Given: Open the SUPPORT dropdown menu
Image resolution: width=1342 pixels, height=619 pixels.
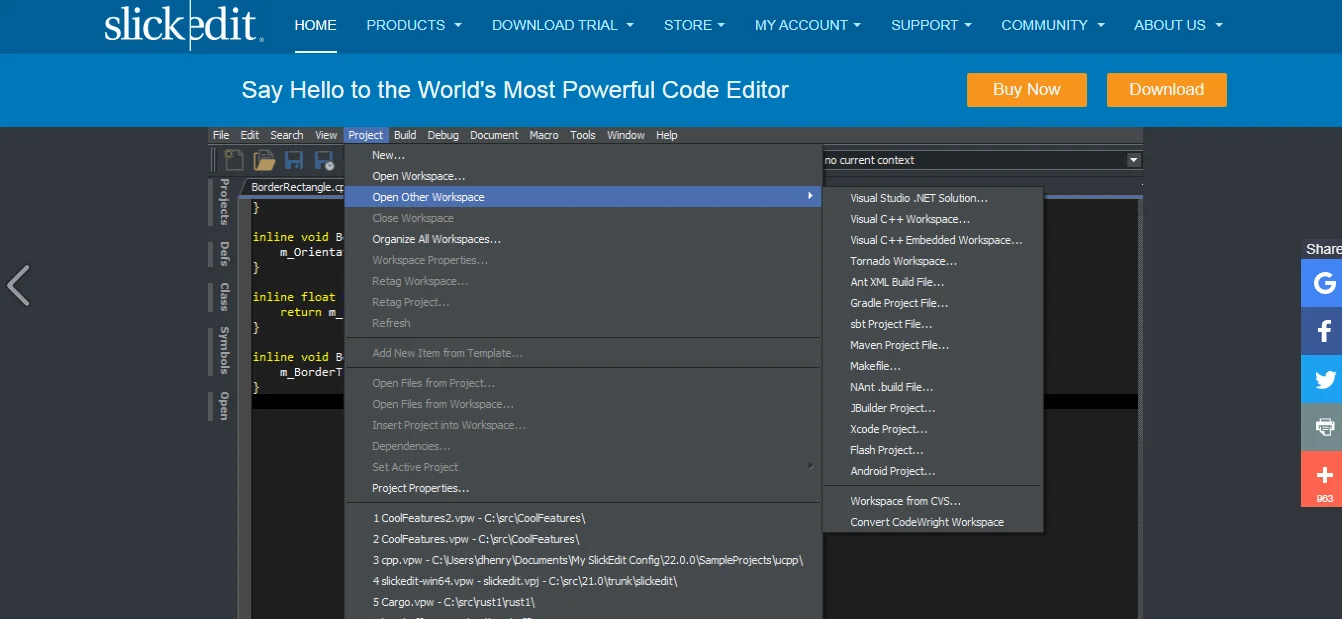Looking at the screenshot, I should pos(932,25).
